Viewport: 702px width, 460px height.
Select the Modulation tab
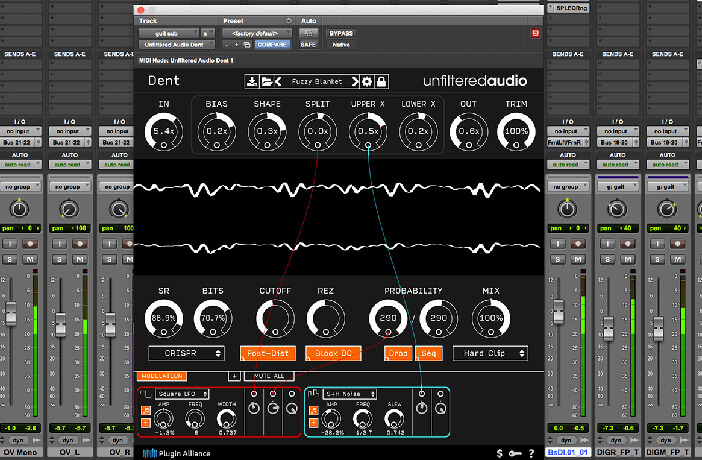click(161, 376)
